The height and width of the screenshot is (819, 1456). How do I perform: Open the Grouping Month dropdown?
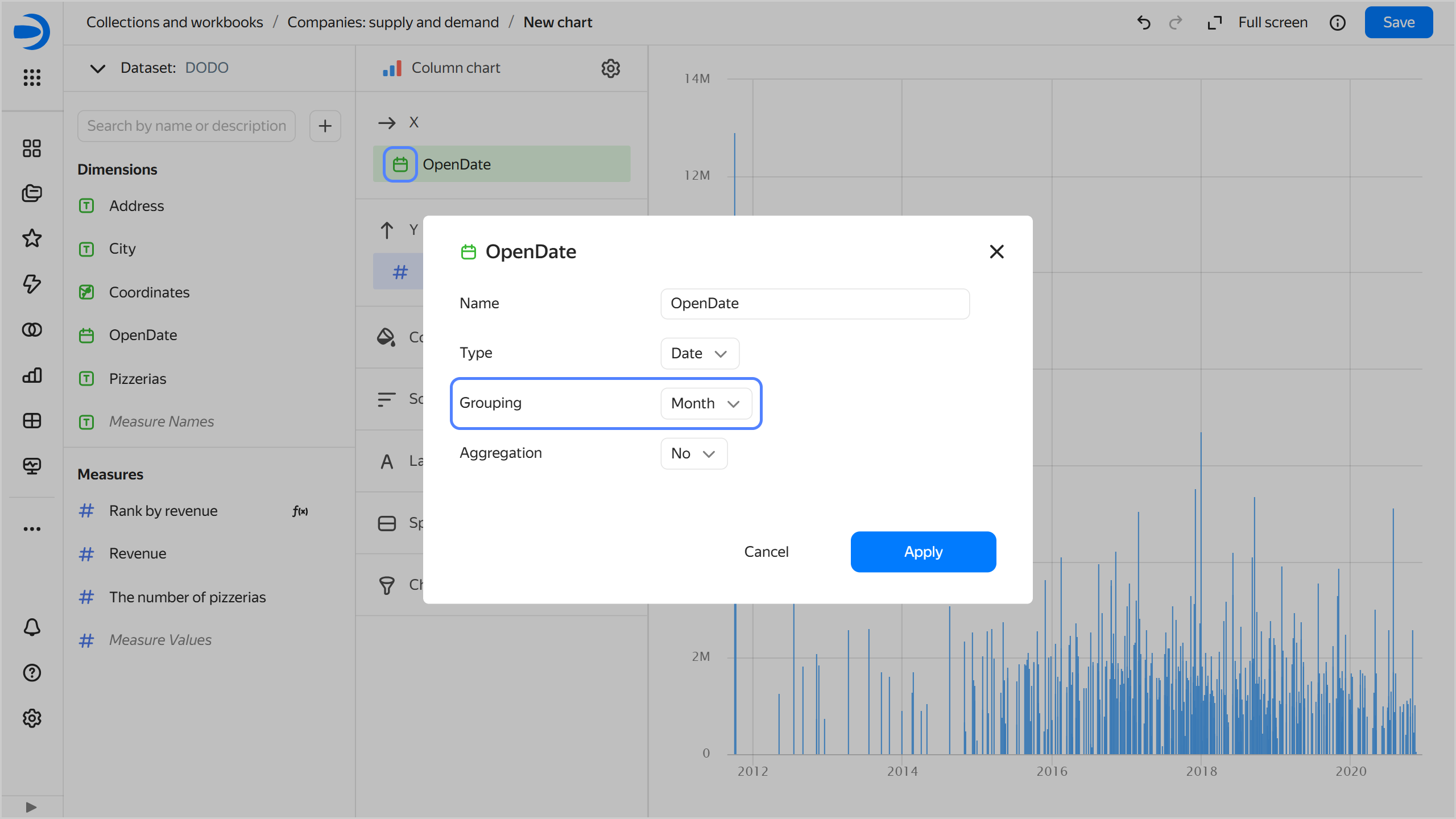[x=705, y=403]
